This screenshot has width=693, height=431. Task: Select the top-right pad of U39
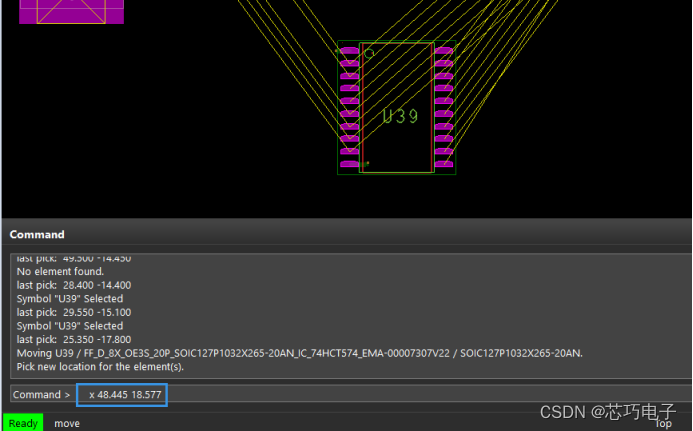444,50
